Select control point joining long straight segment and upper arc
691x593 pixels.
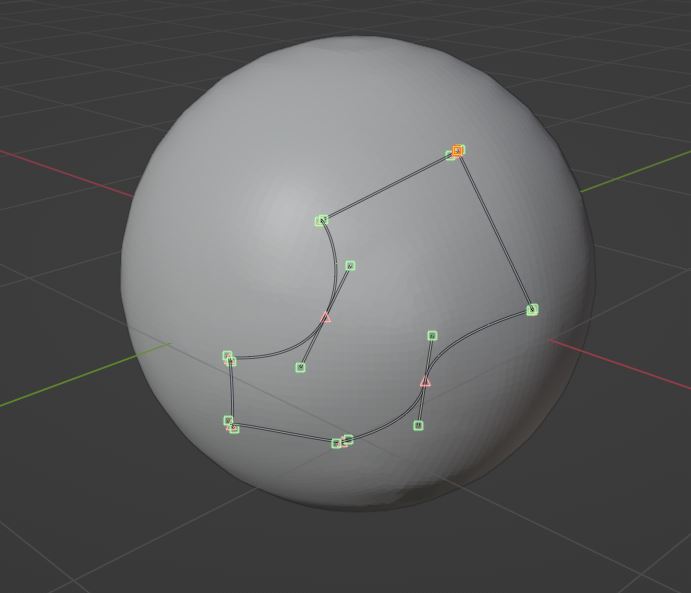[323, 219]
